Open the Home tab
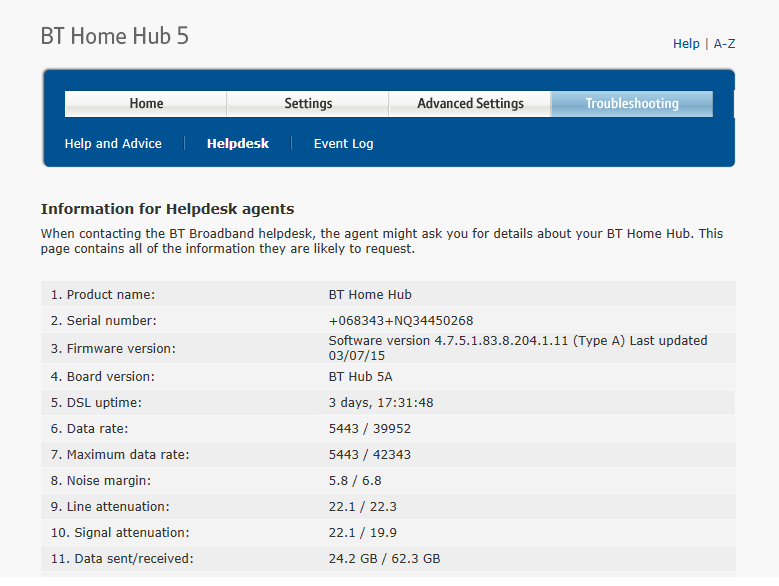Viewport: 779px width, 586px height. point(146,104)
